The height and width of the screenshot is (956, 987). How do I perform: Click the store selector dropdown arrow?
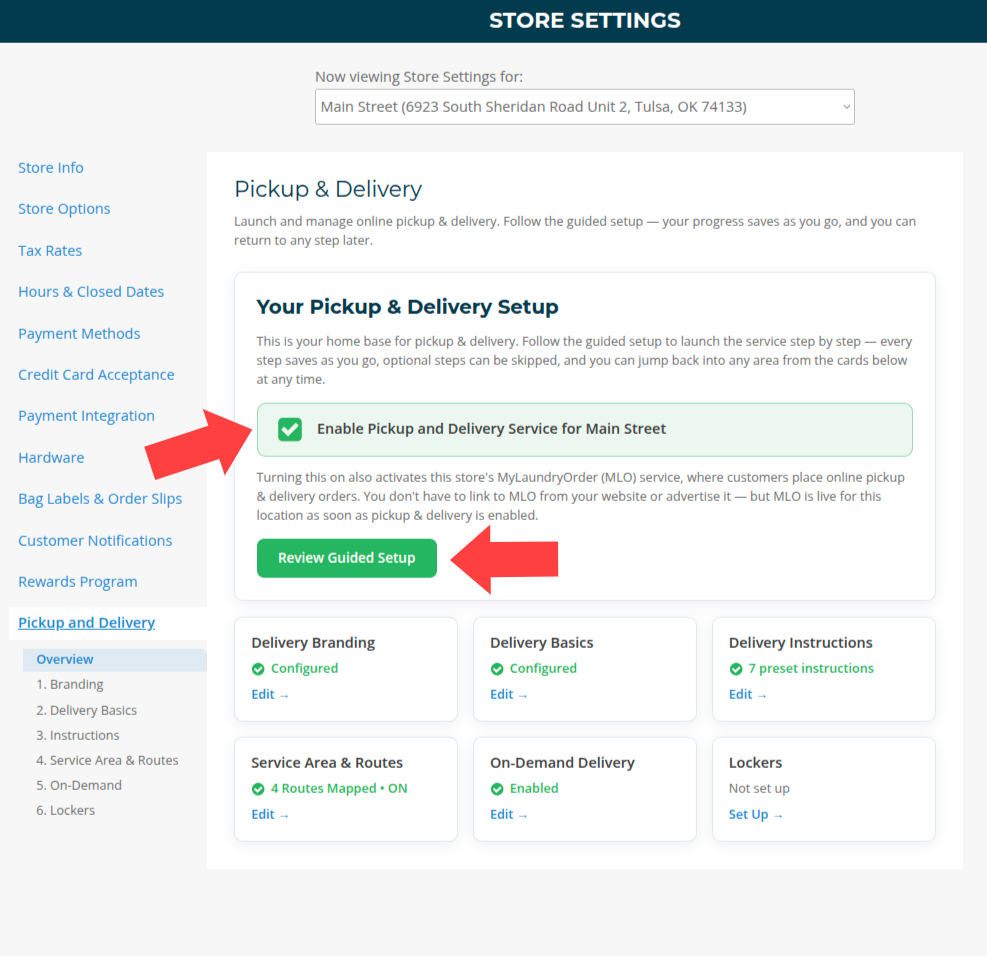[x=846, y=107]
